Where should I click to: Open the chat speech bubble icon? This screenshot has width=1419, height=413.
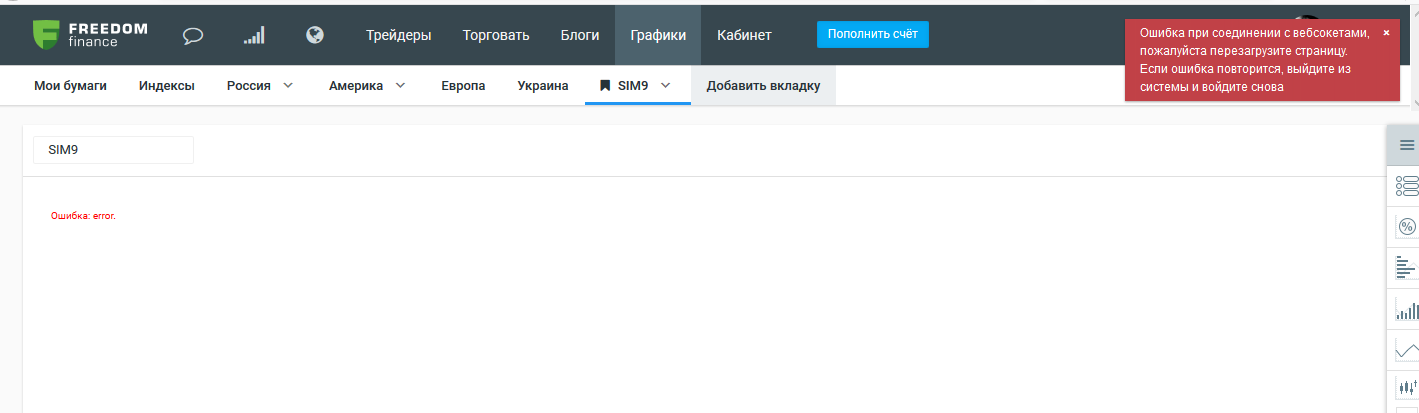tap(194, 36)
